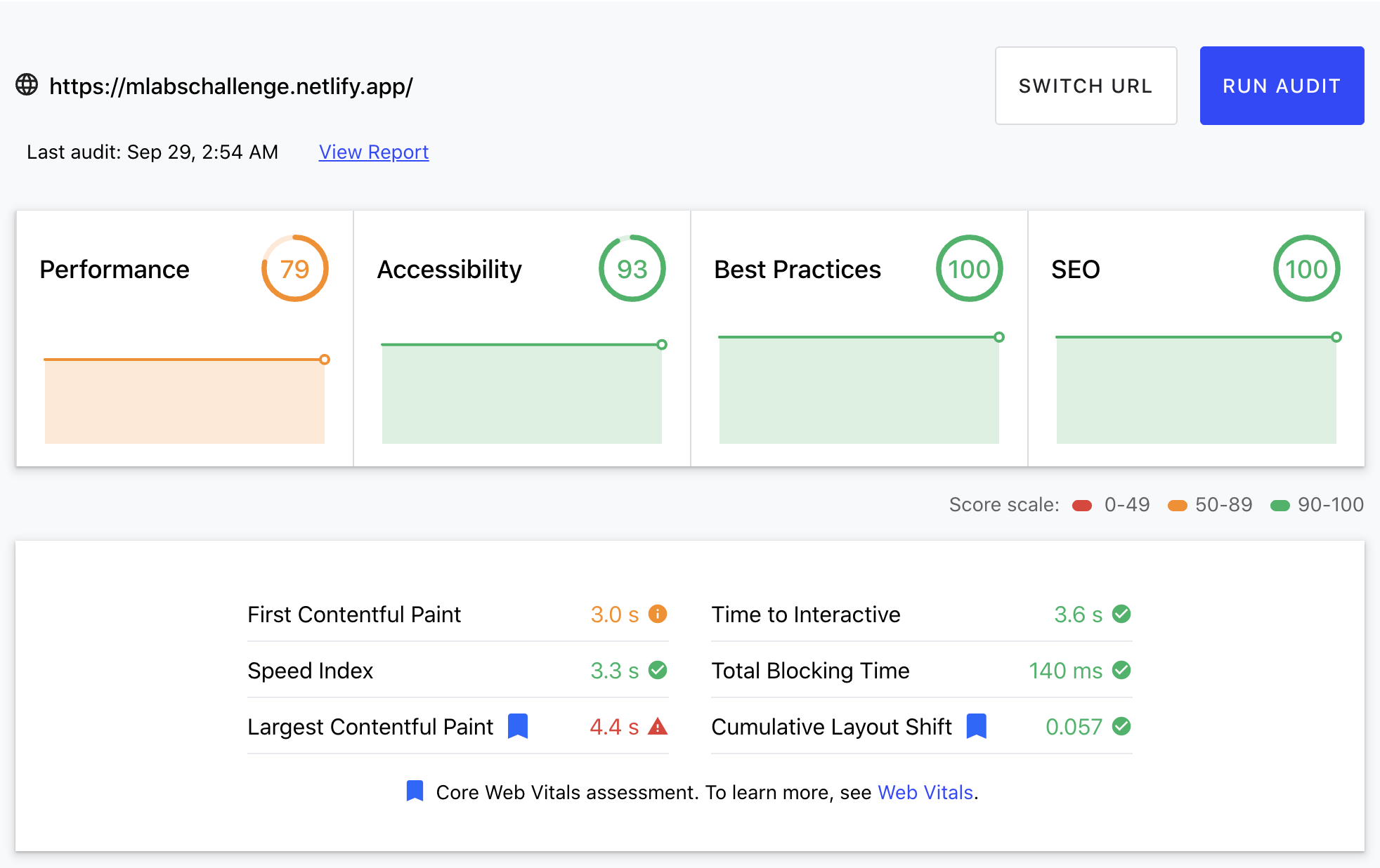
Task: Click the Accessibility score circle showing 93
Action: click(x=632, y=269)
